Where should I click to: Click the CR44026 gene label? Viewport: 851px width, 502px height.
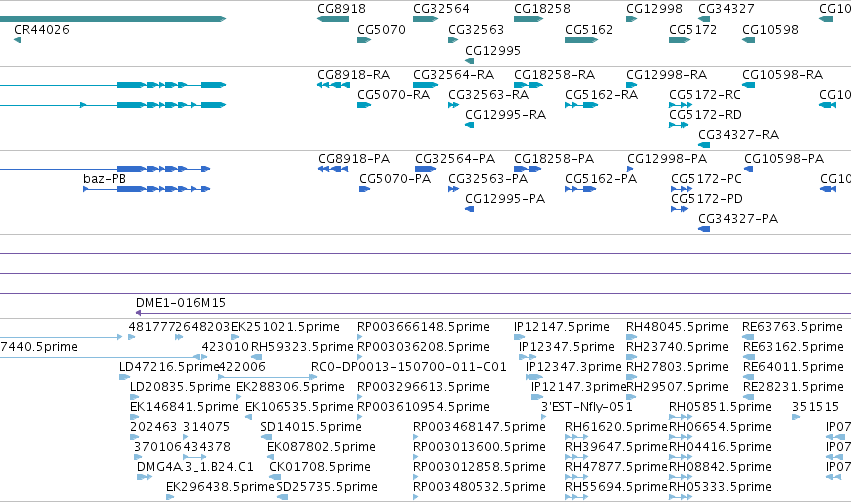[42, 30]
